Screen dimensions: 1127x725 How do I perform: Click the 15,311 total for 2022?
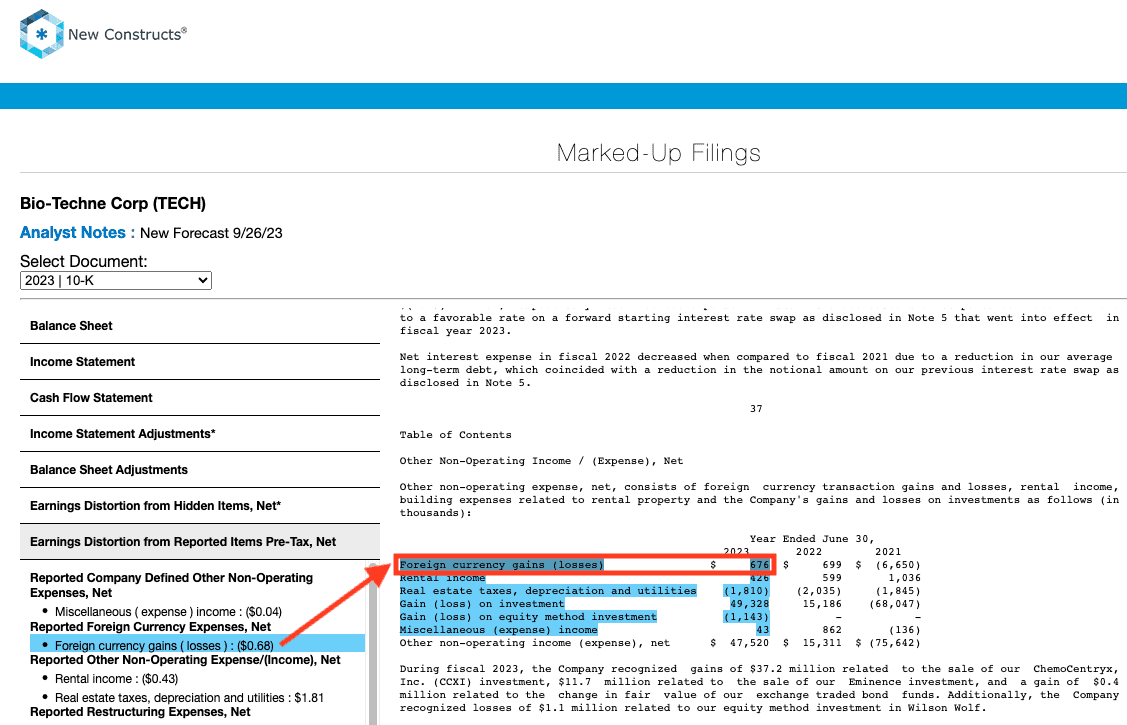pyautogui.click(x=822, y=643)
